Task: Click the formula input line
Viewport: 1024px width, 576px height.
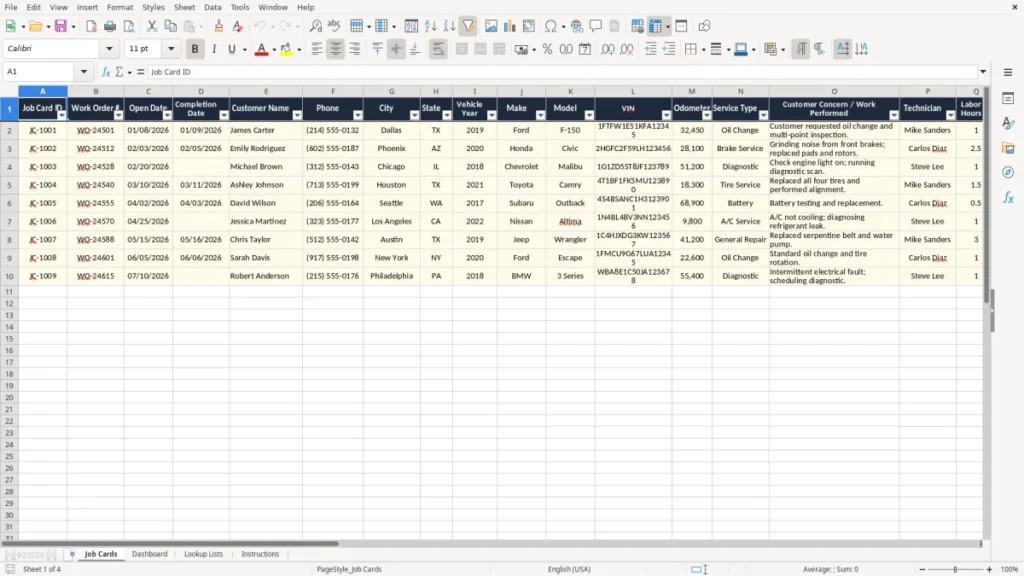Action: [562, 72]
